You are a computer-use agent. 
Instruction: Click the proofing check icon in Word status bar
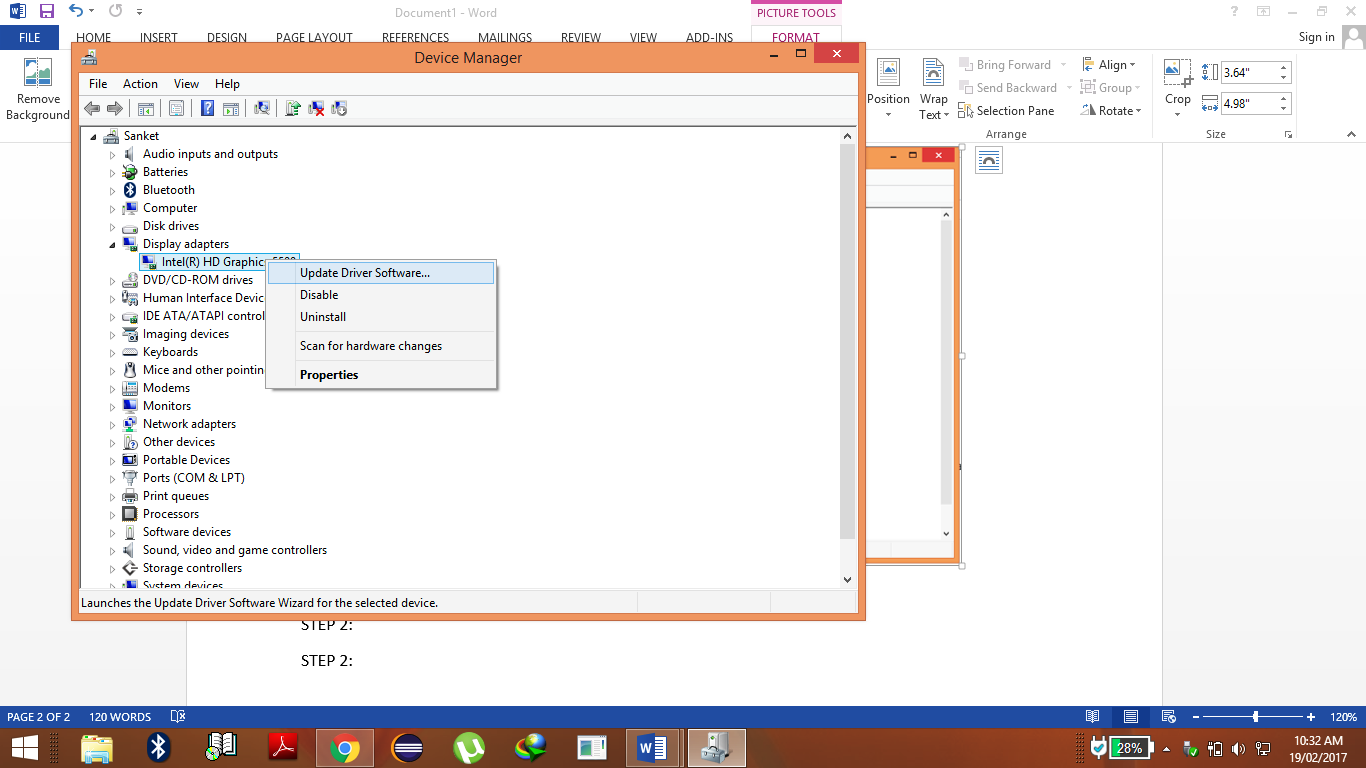pyautogui.click(x=178, y=717)
